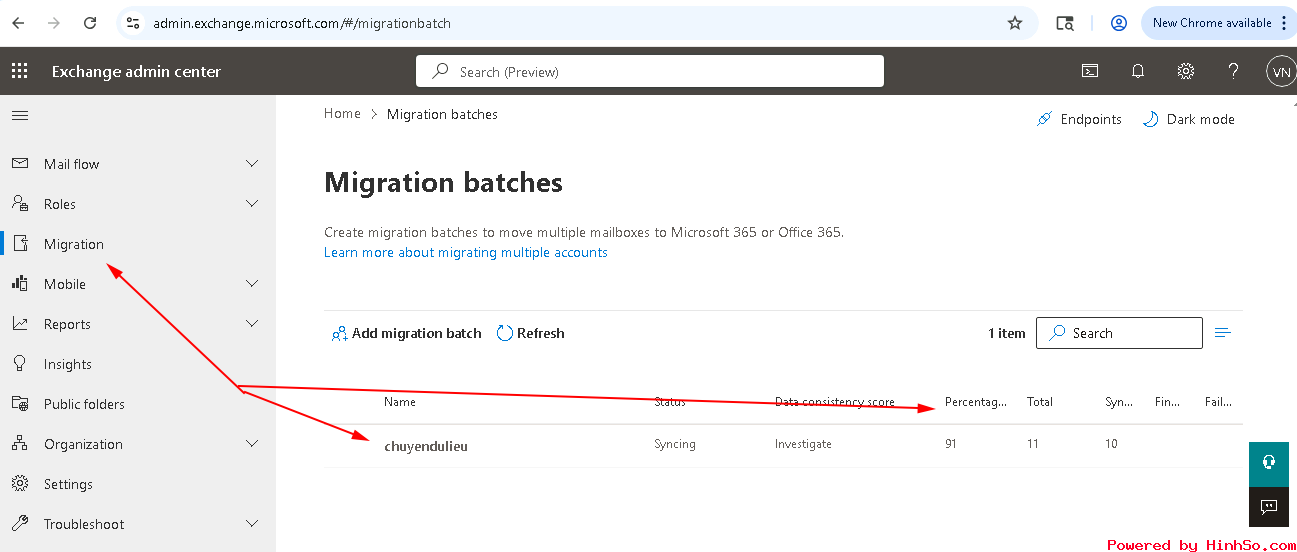
Task: Open chuyendulieu migration batch
Action: pos(426,446)
